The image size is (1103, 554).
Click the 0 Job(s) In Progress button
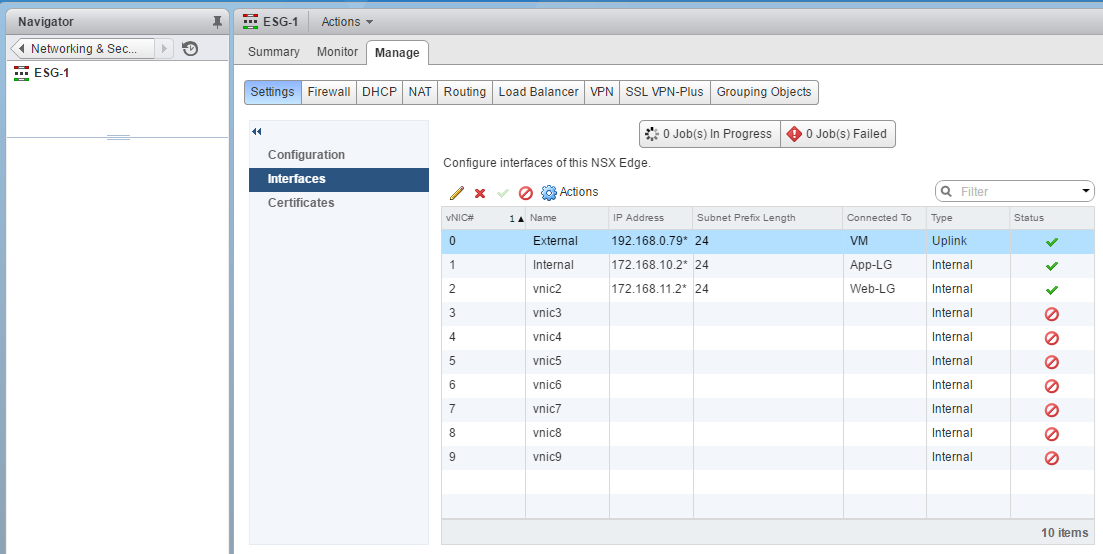[x=709, y=134]
